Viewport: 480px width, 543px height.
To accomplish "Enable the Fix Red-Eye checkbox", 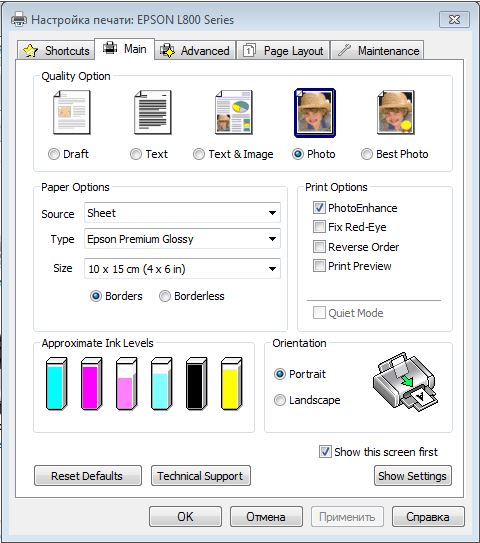I will pos(319,227).
